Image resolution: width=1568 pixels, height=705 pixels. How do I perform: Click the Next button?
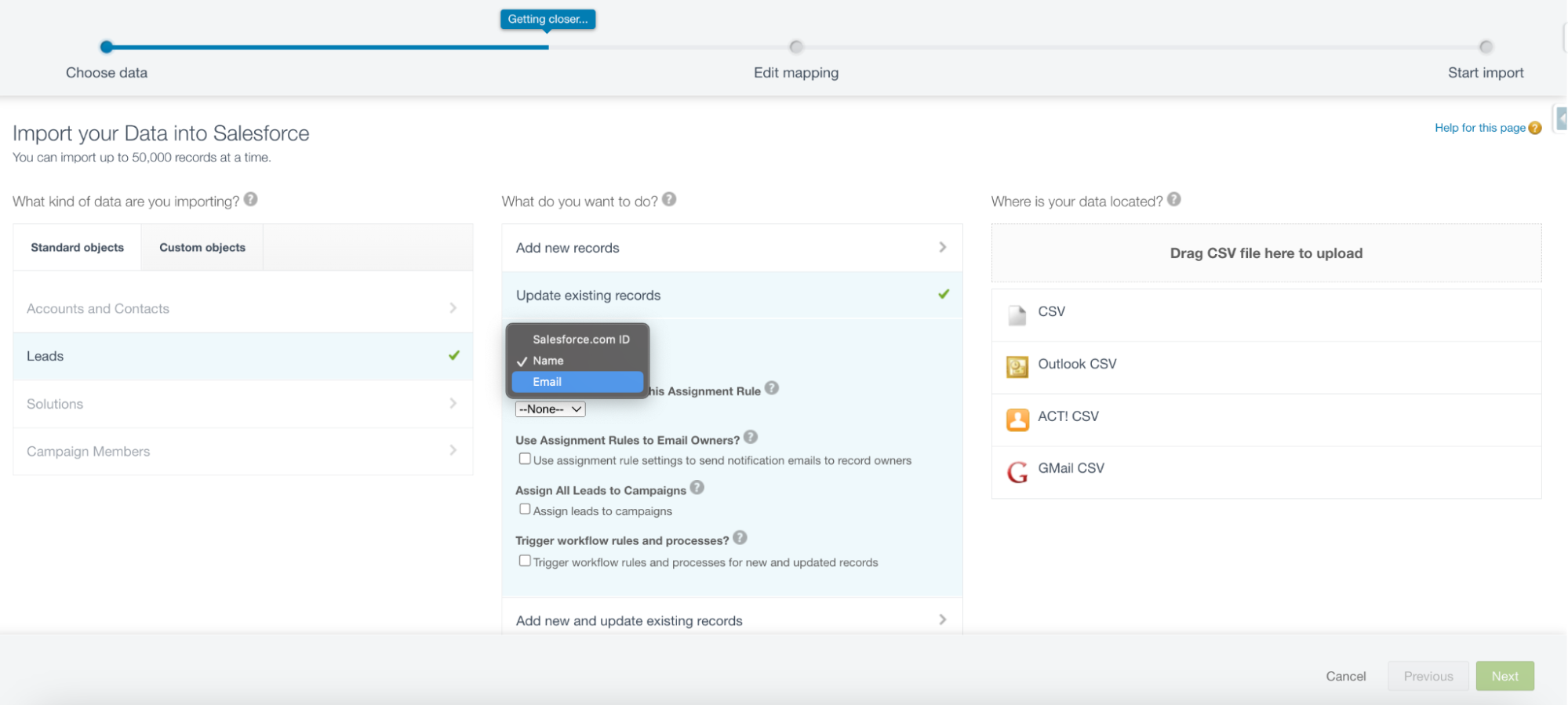click(1504, 676)
